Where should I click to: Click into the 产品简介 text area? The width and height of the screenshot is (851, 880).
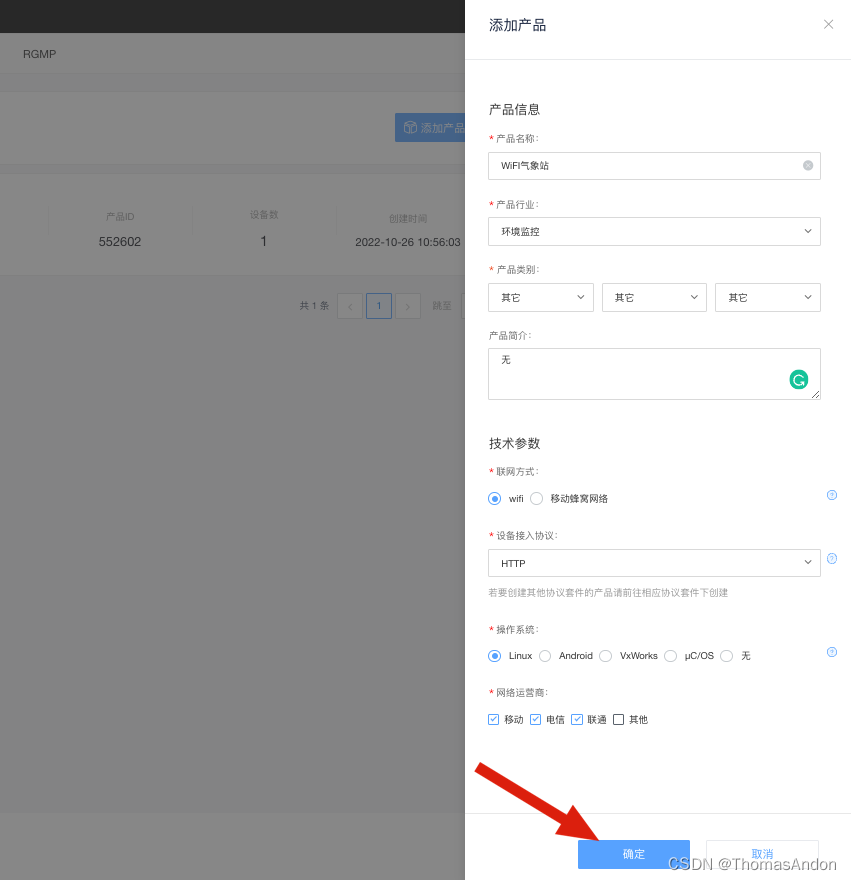pyautogui.click(x=654, y=374)
